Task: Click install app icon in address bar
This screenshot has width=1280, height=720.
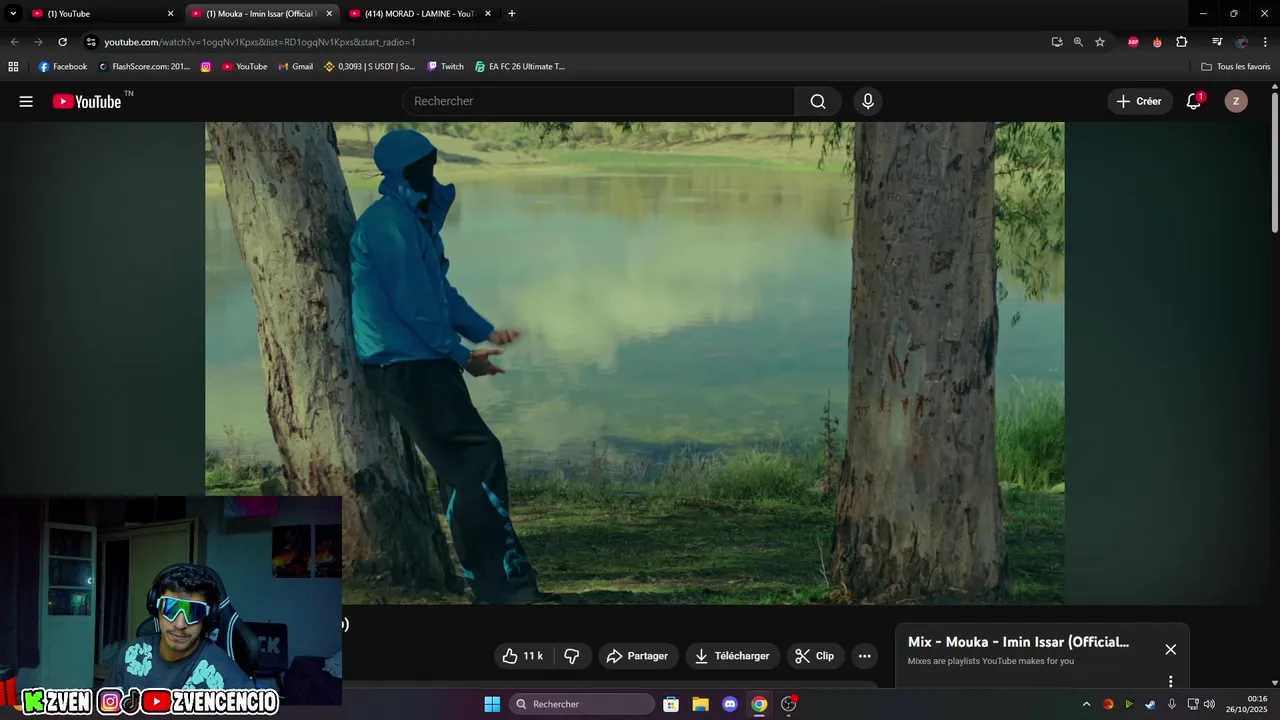Action: coord(1057,42)
